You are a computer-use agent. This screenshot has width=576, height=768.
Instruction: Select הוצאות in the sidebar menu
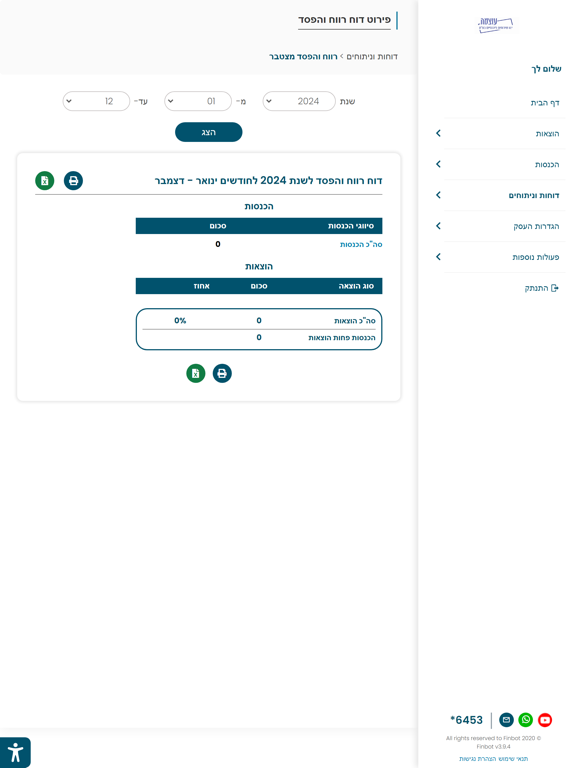click(547, 134)
